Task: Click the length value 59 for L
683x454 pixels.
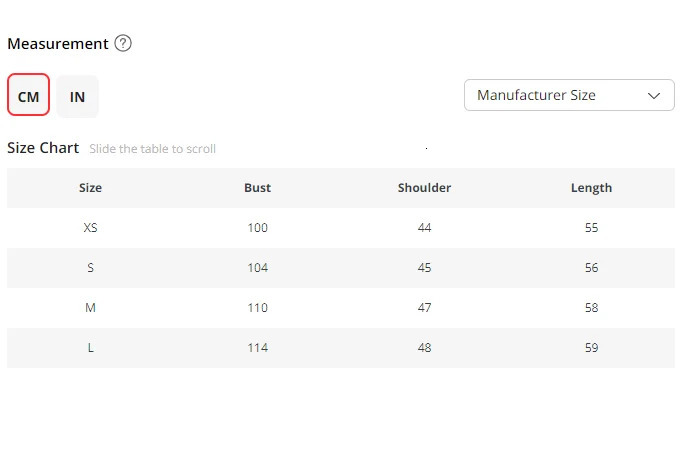Action: tap(591, 348)
